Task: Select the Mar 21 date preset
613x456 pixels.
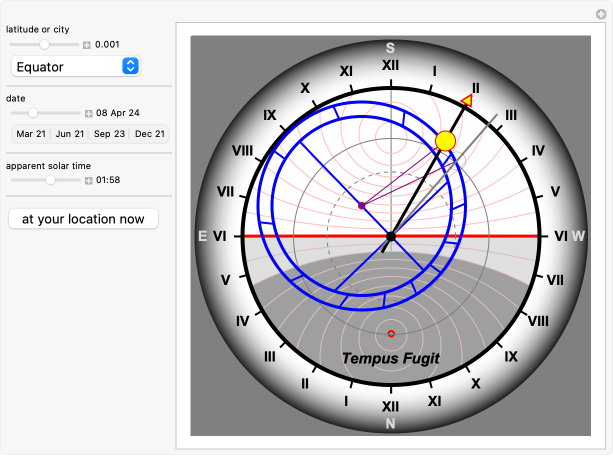Action: [x=31, y=134]
